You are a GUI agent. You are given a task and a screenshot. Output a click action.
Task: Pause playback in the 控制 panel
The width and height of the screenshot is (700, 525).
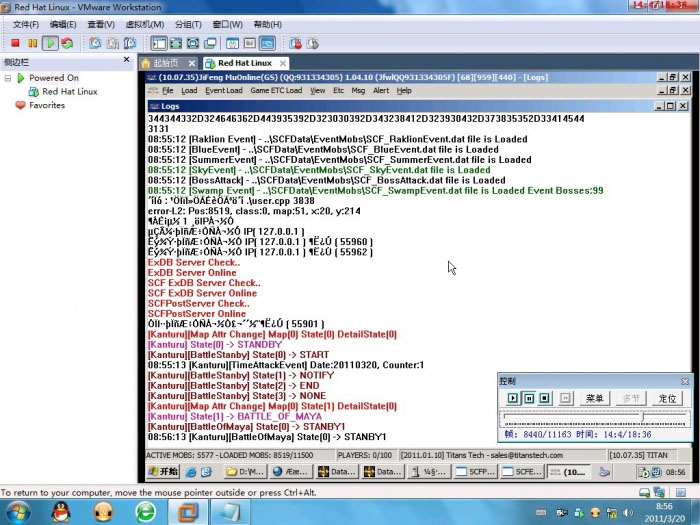529,398
